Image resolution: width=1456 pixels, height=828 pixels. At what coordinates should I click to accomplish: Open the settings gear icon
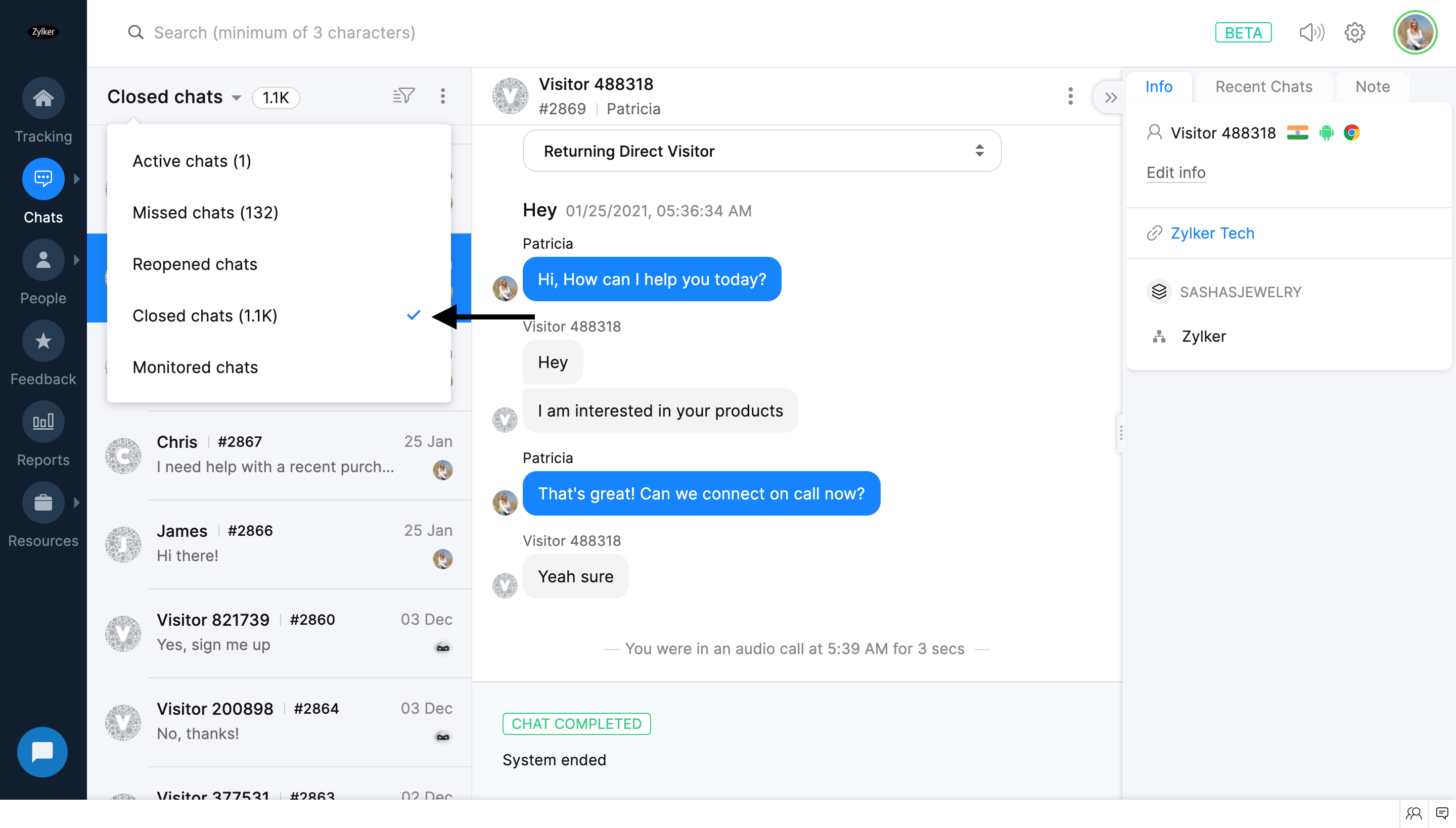coord(1354,33)
